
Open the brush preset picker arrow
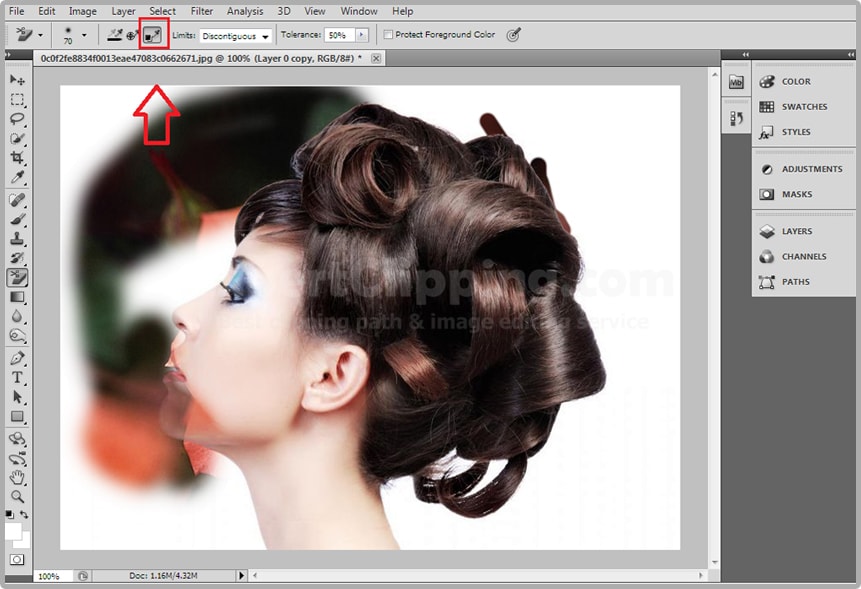tap(84, 35)
